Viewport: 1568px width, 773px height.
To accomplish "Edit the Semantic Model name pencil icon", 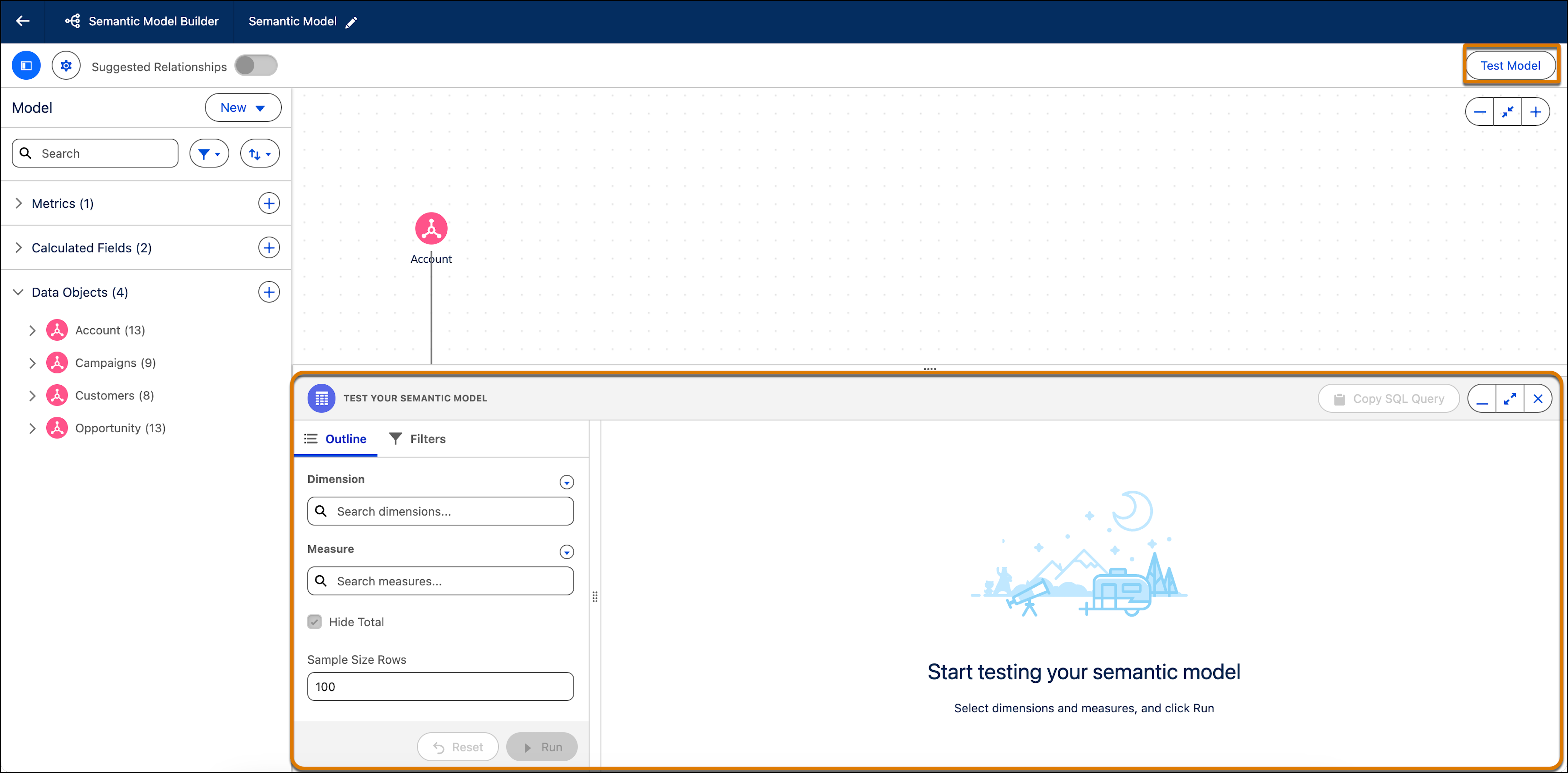I will tap(351, 23).
